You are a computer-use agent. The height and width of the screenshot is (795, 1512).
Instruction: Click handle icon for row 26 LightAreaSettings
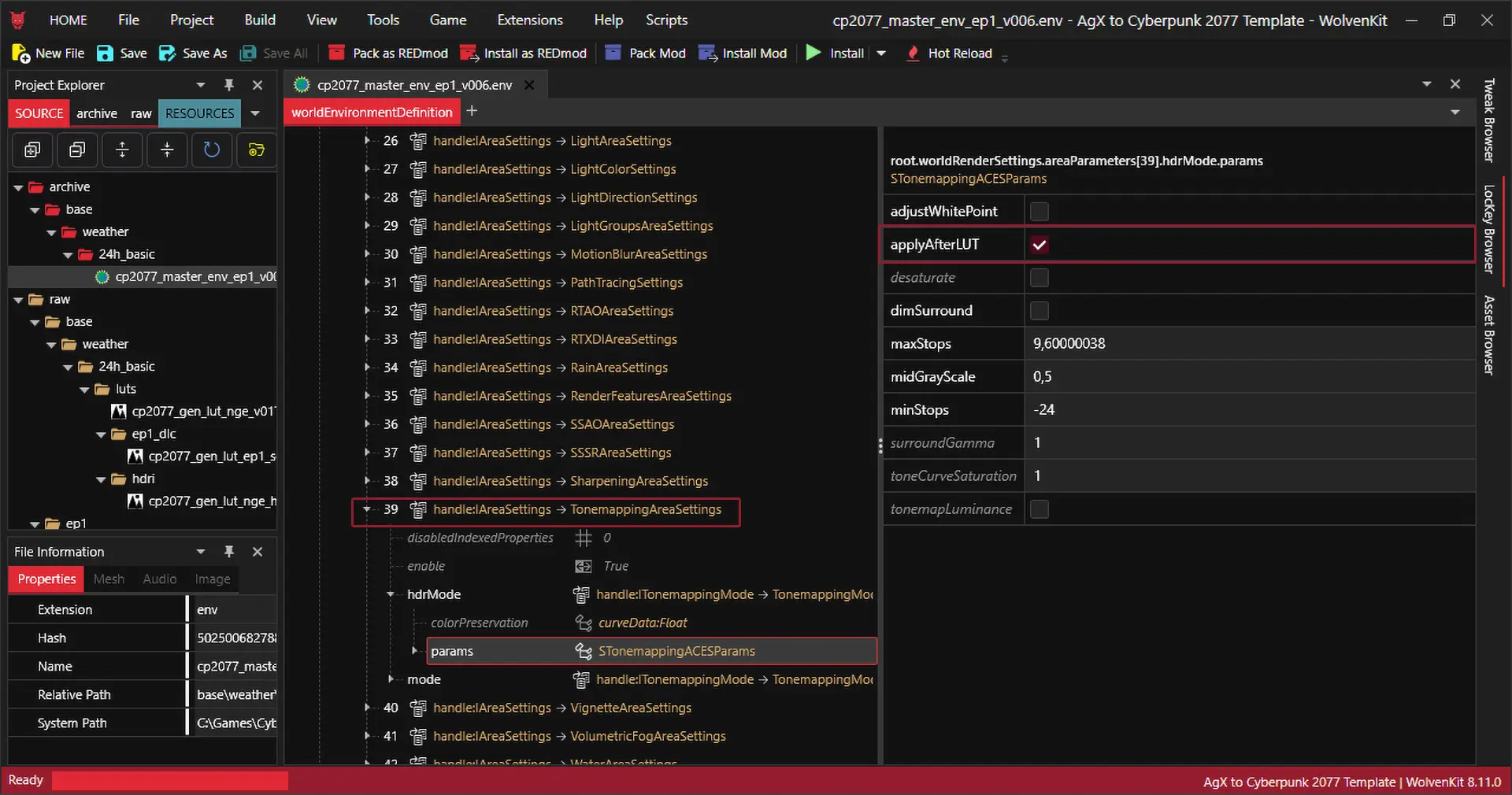click(x=418, y=141)
